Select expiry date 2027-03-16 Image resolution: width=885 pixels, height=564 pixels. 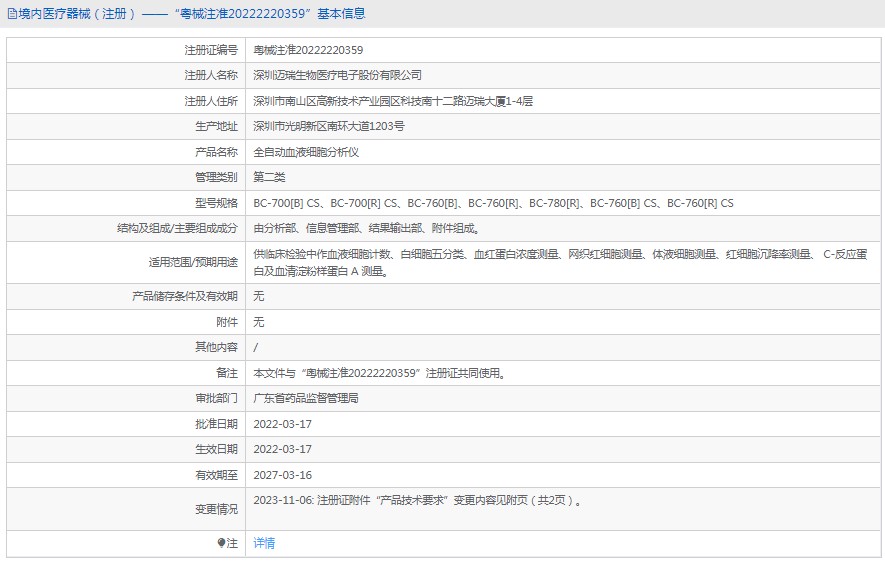coord(282,475)
